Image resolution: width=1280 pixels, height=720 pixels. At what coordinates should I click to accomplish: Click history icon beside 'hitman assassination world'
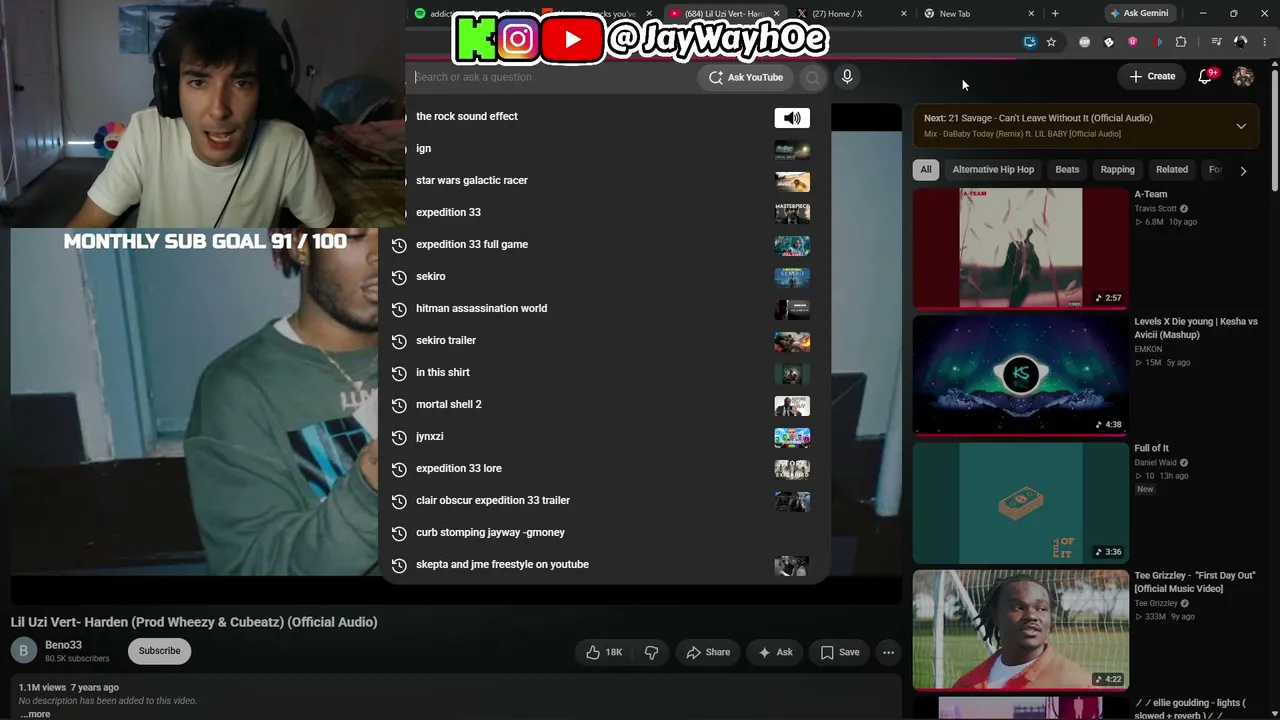coord(399,309)
